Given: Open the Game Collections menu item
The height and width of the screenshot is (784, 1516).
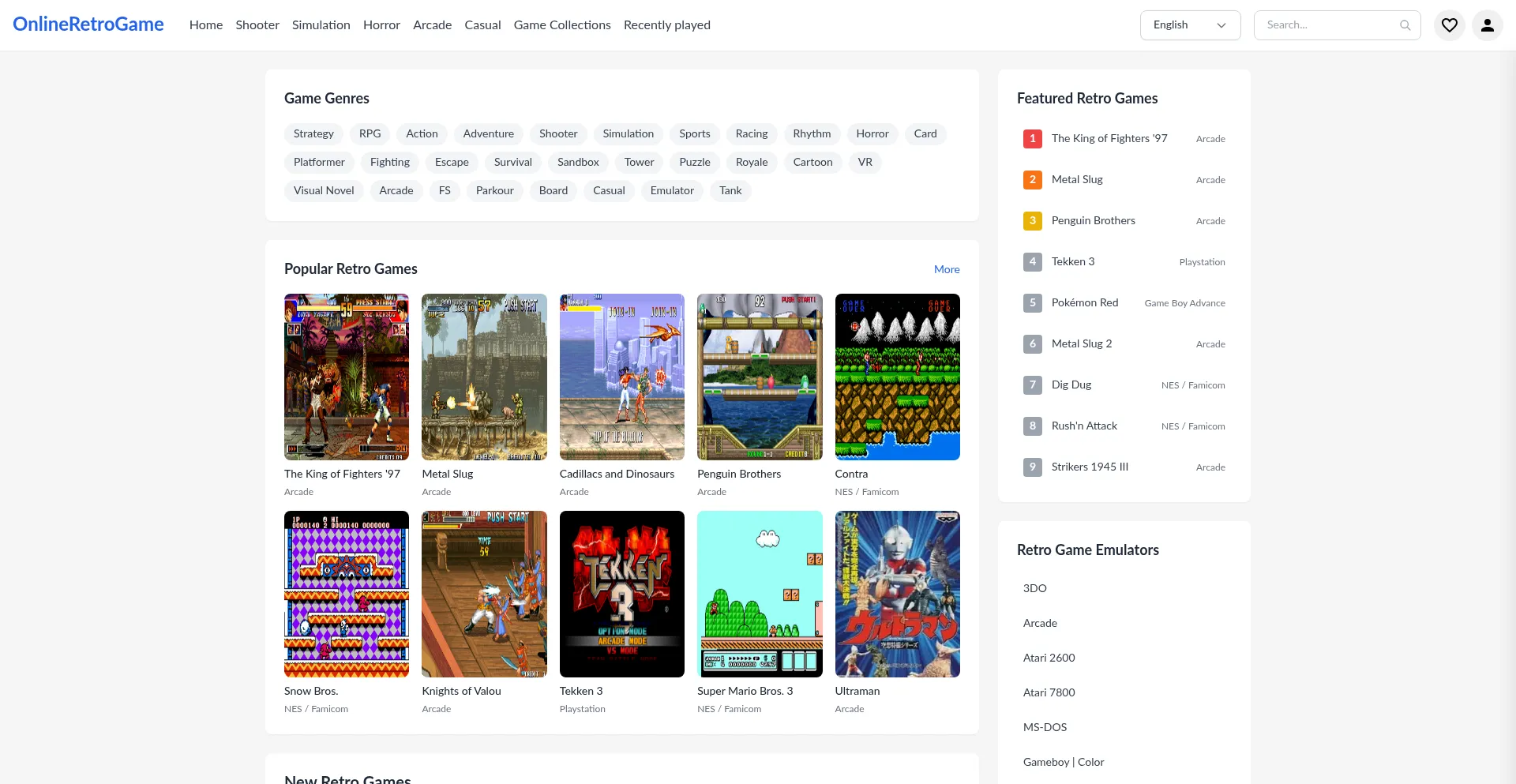Looking at the screenshot, I should coord(562,25).
